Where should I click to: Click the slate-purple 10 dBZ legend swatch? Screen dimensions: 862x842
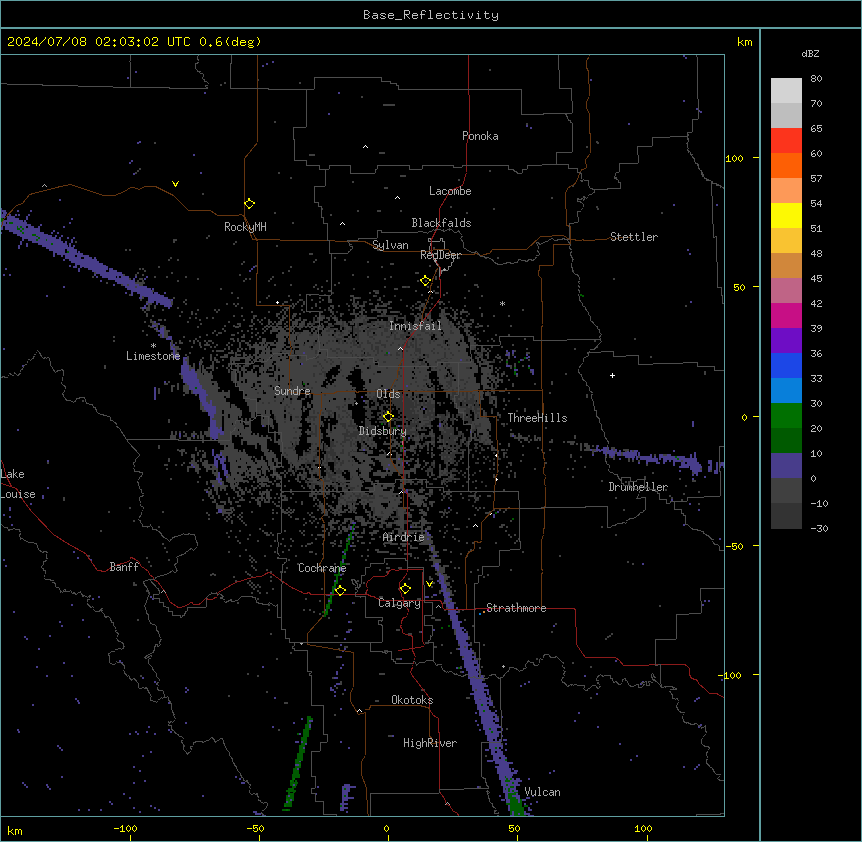786,466
